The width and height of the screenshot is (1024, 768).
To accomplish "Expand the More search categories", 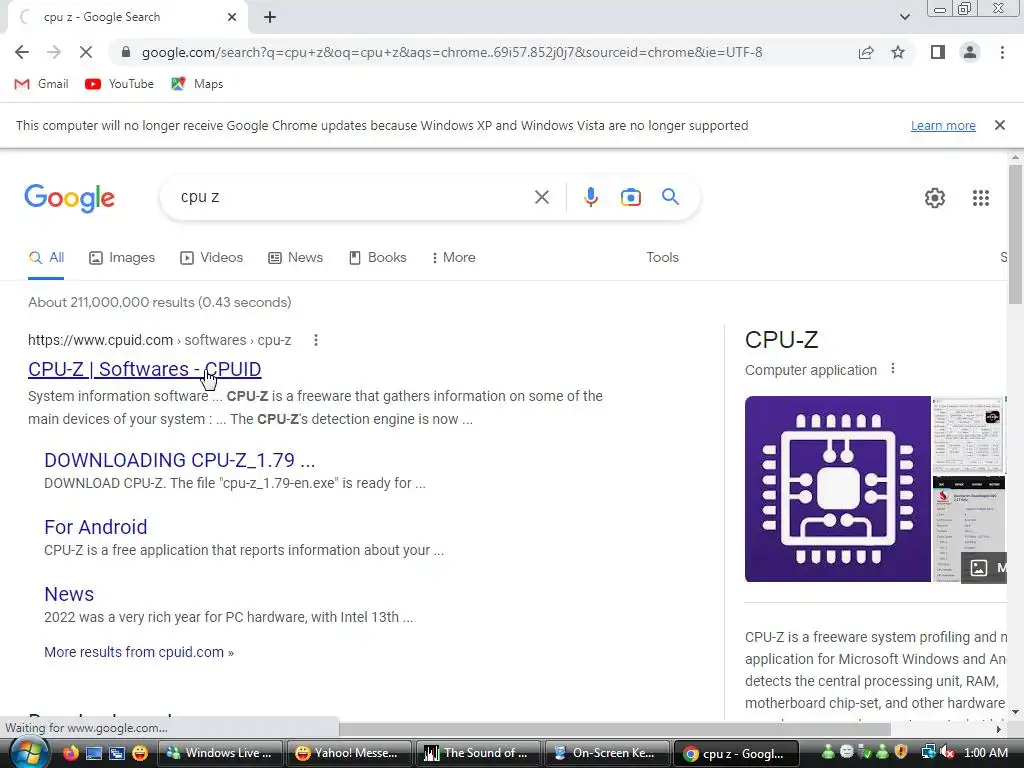I will [453, 257].
